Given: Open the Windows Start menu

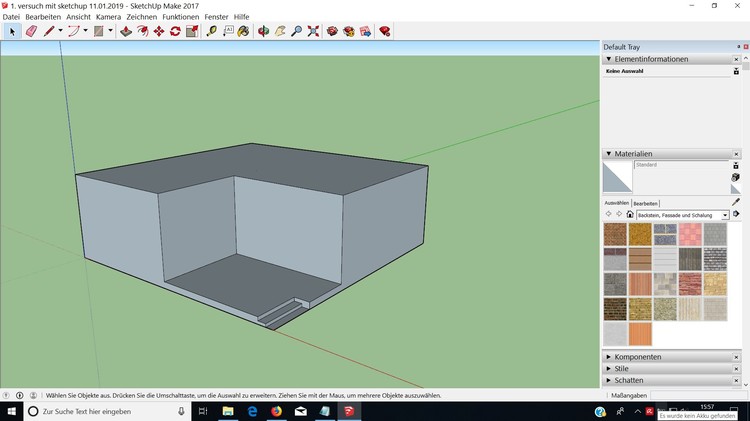Looking at the screenshot, I should 11,411.
